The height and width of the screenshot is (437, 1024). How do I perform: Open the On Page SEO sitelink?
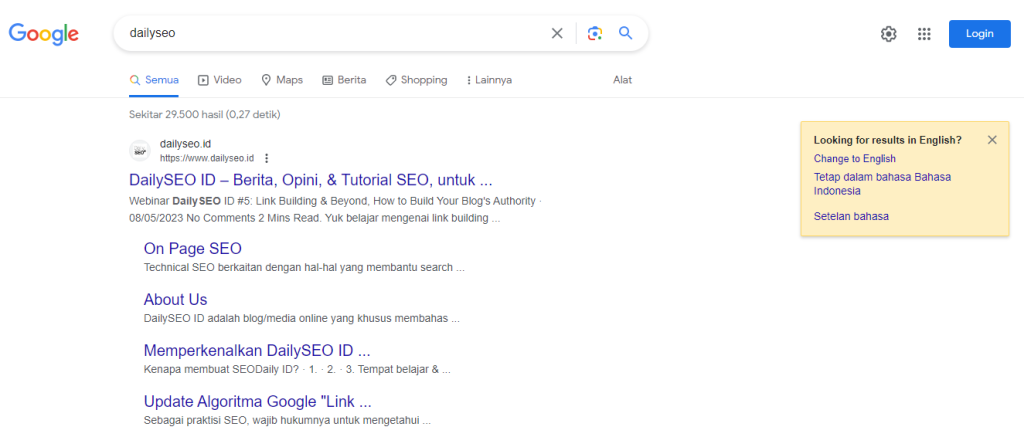193,249
